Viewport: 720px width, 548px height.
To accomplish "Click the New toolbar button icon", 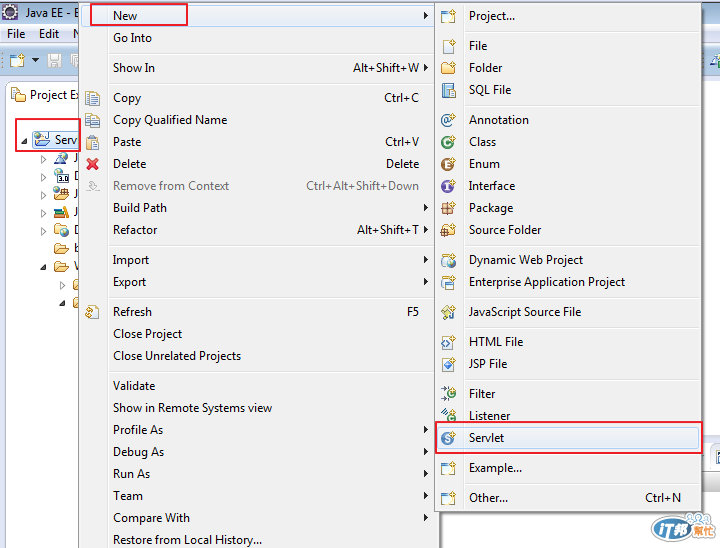I will click(17, 60).
